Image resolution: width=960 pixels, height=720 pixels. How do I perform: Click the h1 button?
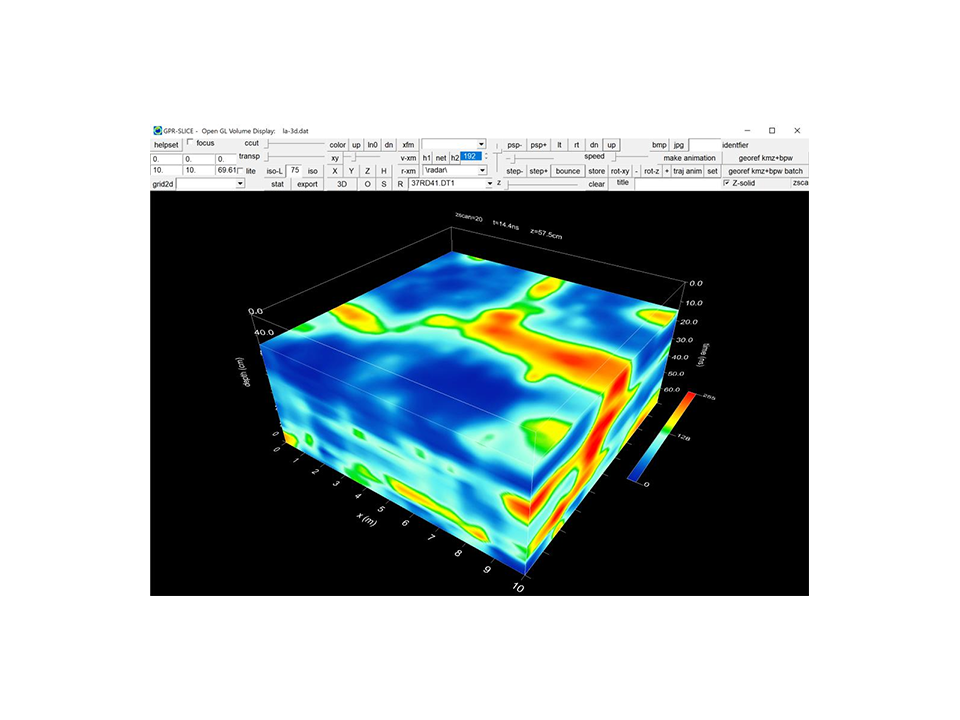(427, 158)
